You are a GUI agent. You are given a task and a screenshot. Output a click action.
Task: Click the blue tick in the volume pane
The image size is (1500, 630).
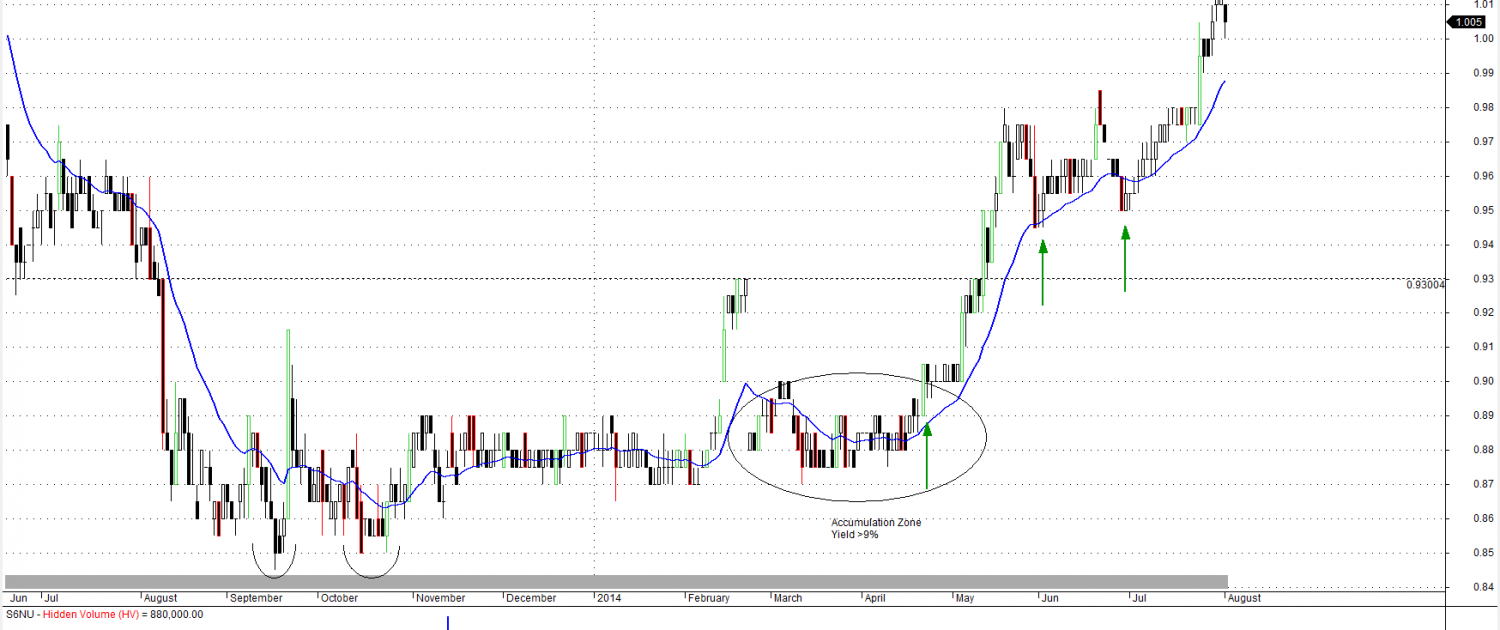pos(448,623)
